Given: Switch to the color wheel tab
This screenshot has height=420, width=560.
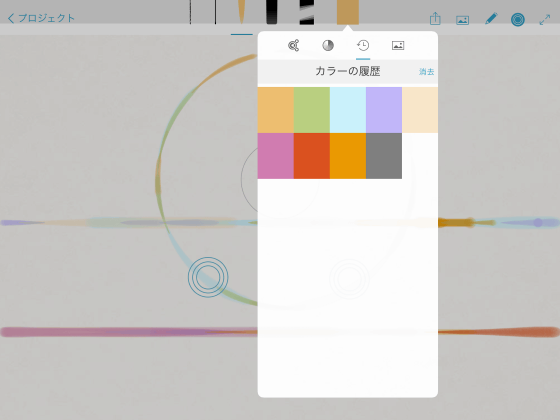Looking at the screenshot, I should pos(328,45).
